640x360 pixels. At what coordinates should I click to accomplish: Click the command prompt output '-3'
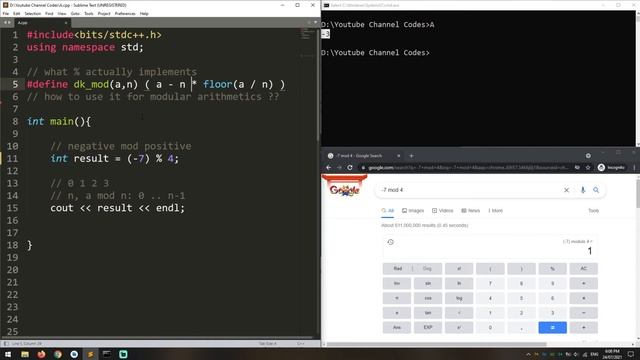pos(325,34)
